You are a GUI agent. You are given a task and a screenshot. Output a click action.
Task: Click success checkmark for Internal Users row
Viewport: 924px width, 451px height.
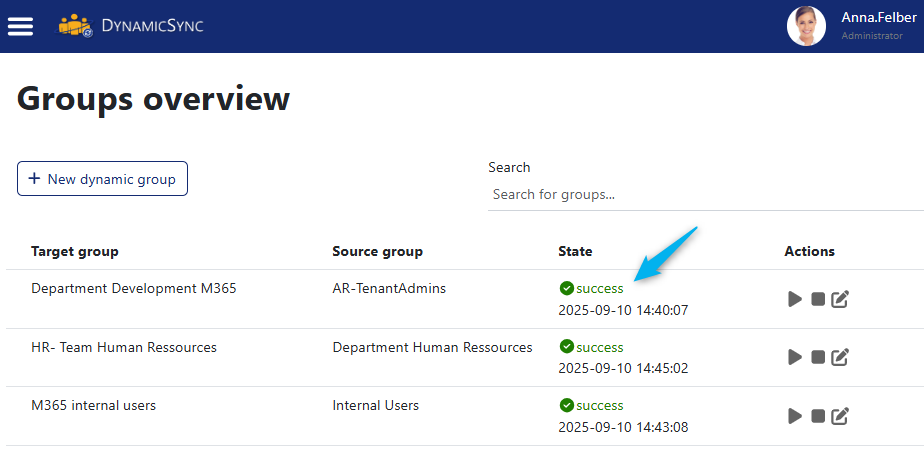[566, 405]
